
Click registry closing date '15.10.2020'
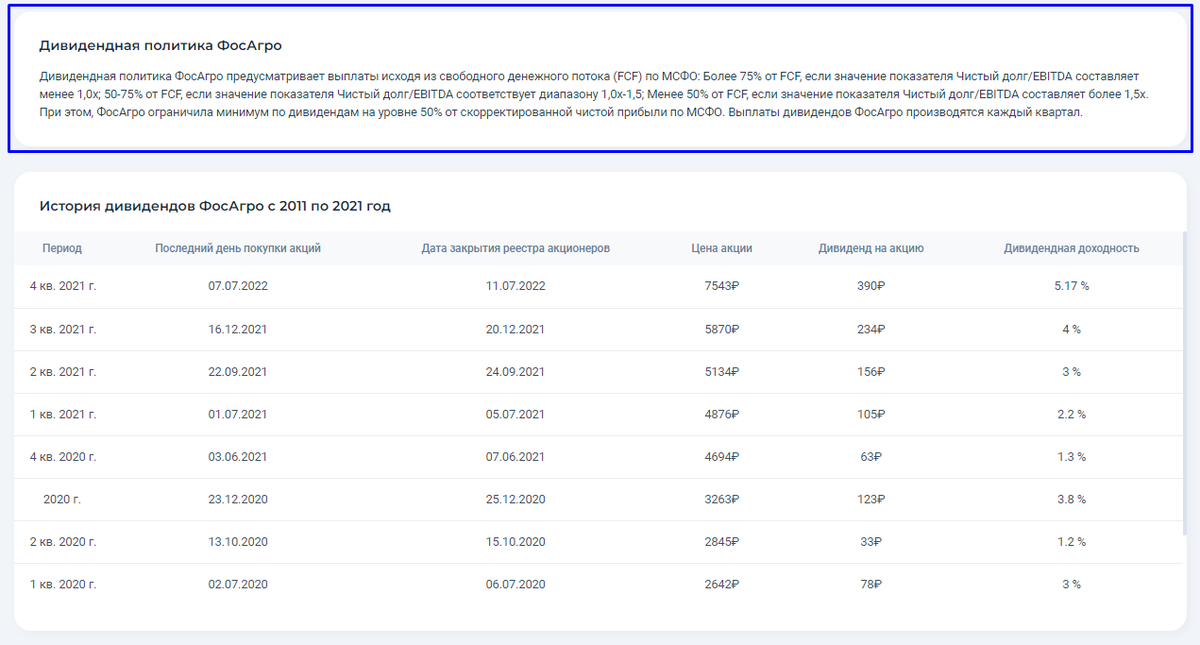point(515,542)
